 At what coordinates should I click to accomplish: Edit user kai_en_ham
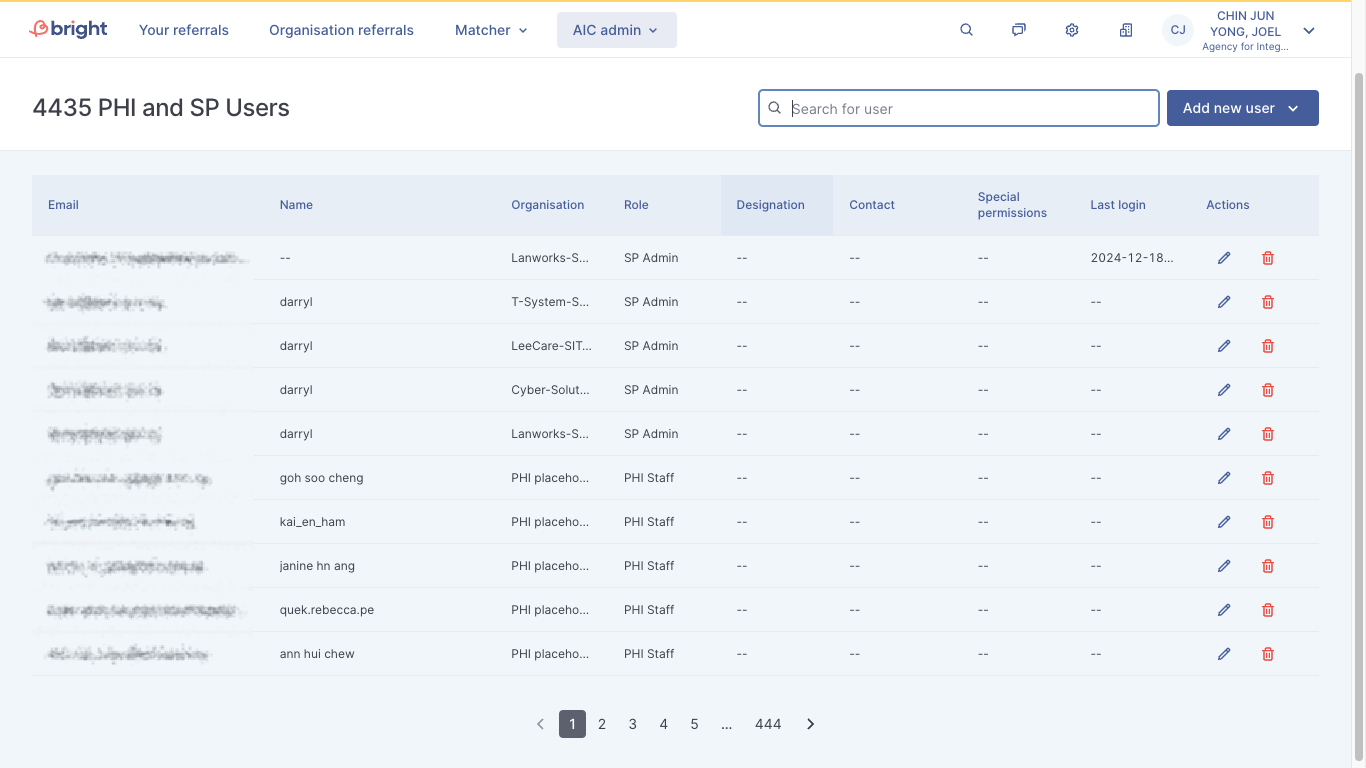pyautogui.click(x=1224, y=522)
